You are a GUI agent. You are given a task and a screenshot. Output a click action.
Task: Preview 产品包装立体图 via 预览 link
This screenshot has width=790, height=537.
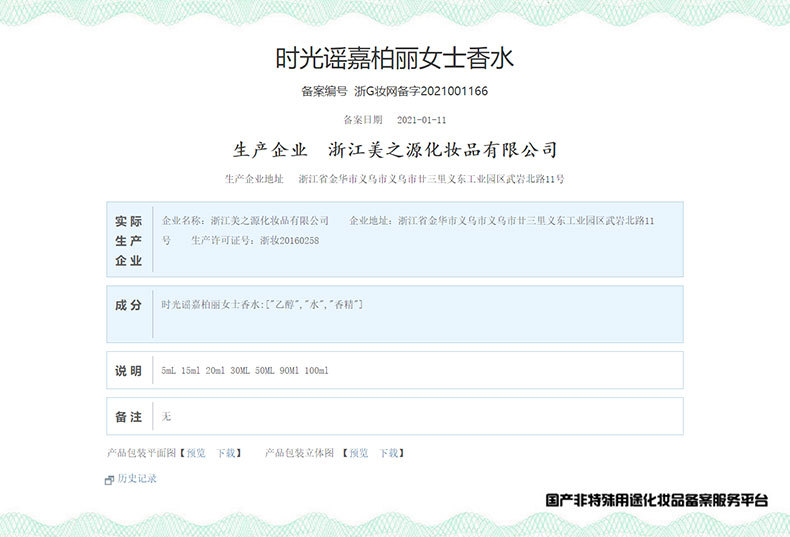coord(359,453)
